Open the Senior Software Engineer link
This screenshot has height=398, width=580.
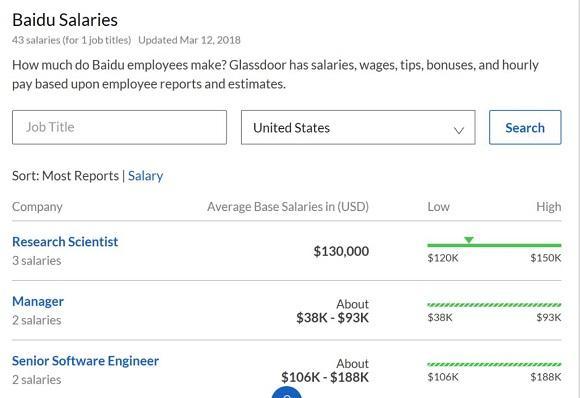pos(85,361)
